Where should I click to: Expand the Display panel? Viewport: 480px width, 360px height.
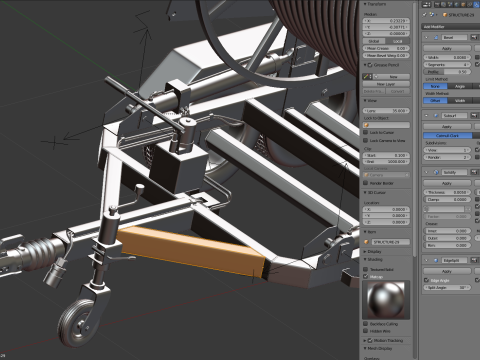click(x=365, y=252)
